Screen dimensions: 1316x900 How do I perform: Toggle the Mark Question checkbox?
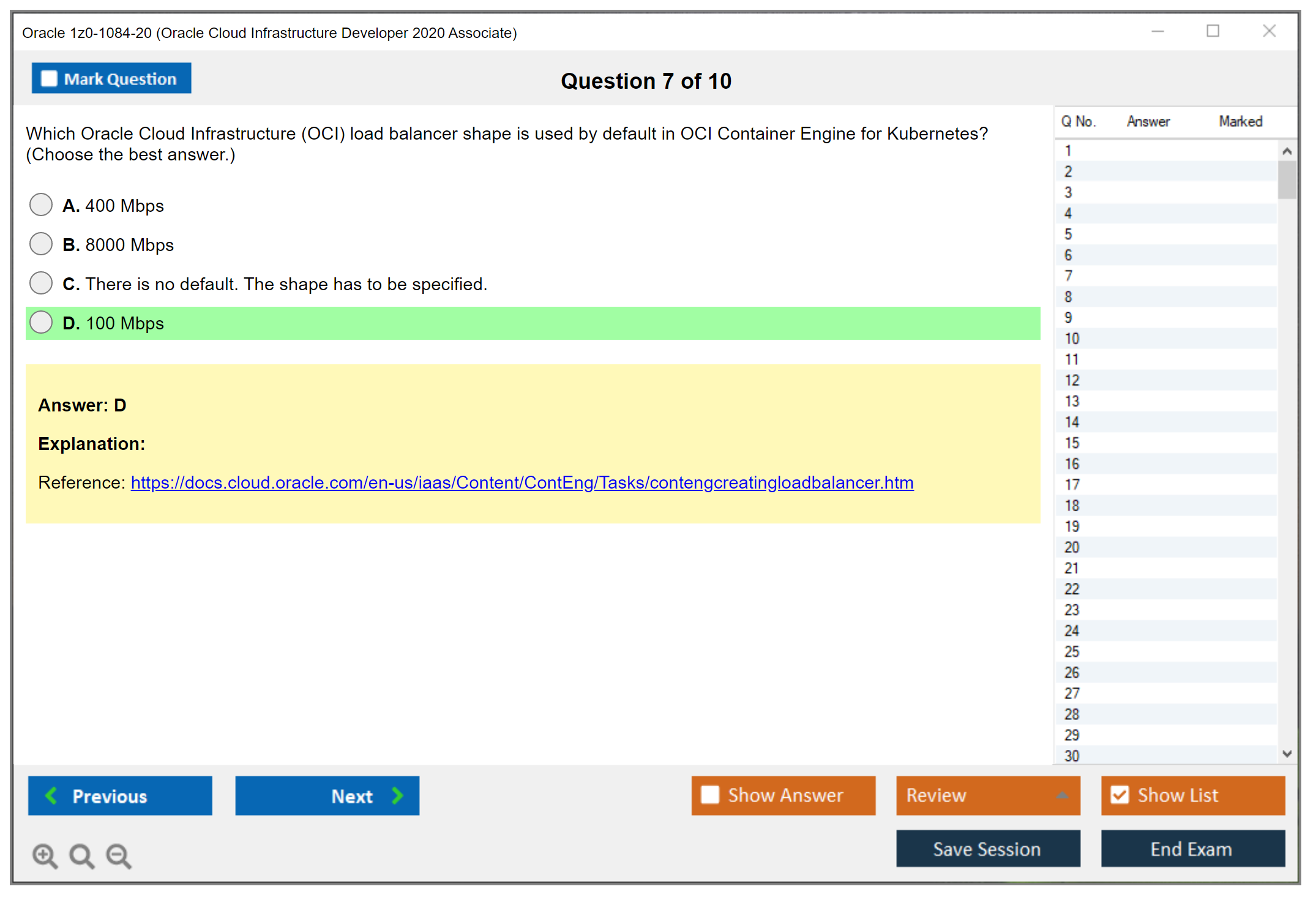click(x=49, y=79)
